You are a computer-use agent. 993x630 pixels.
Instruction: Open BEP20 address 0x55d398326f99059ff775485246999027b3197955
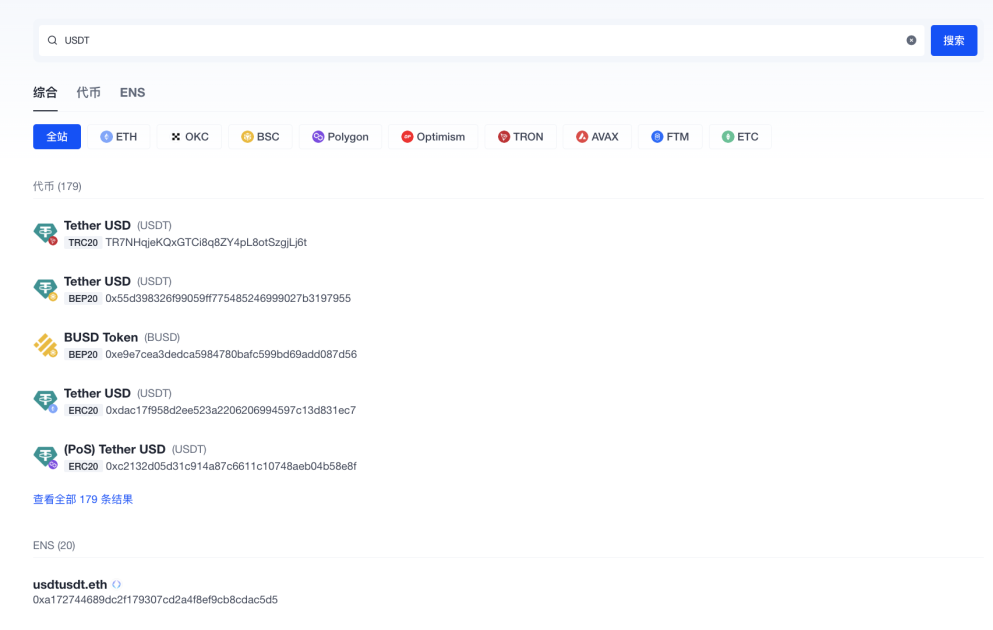click(228, 298)
